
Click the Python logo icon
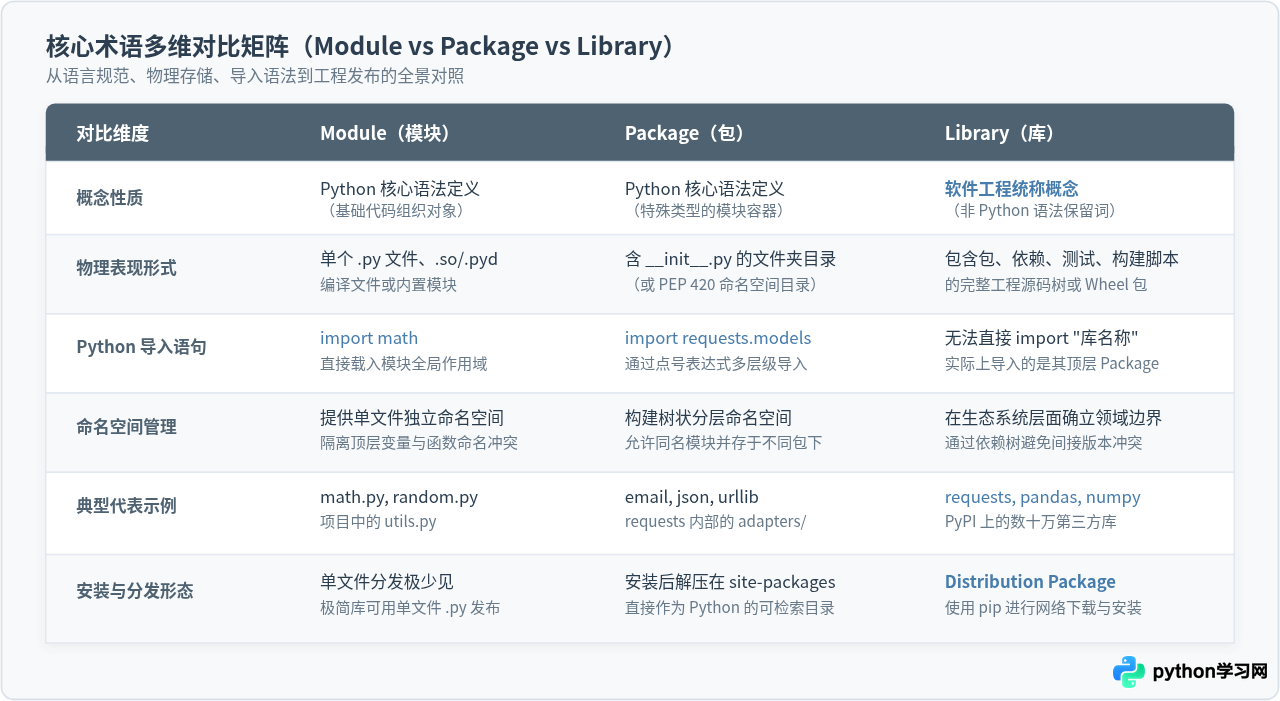point(1129,672)
